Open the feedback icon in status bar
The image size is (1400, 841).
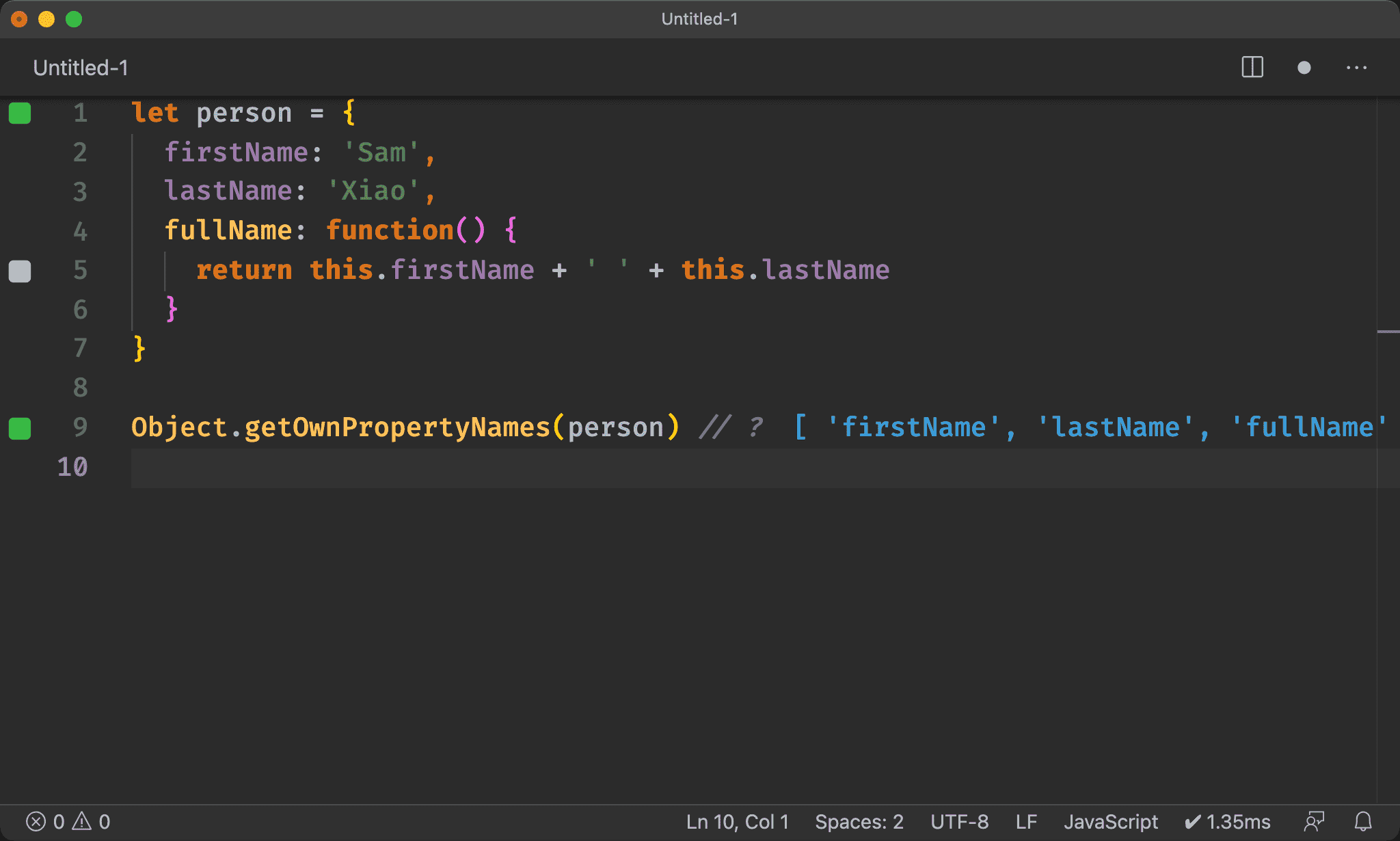pos(1314,821)
